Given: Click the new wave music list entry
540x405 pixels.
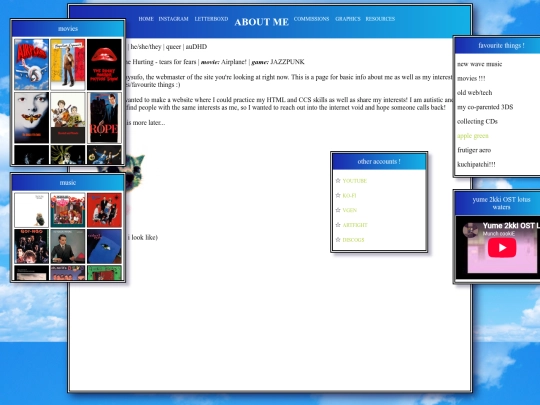Looking at the screenshot, I should (x=479, y=64).
